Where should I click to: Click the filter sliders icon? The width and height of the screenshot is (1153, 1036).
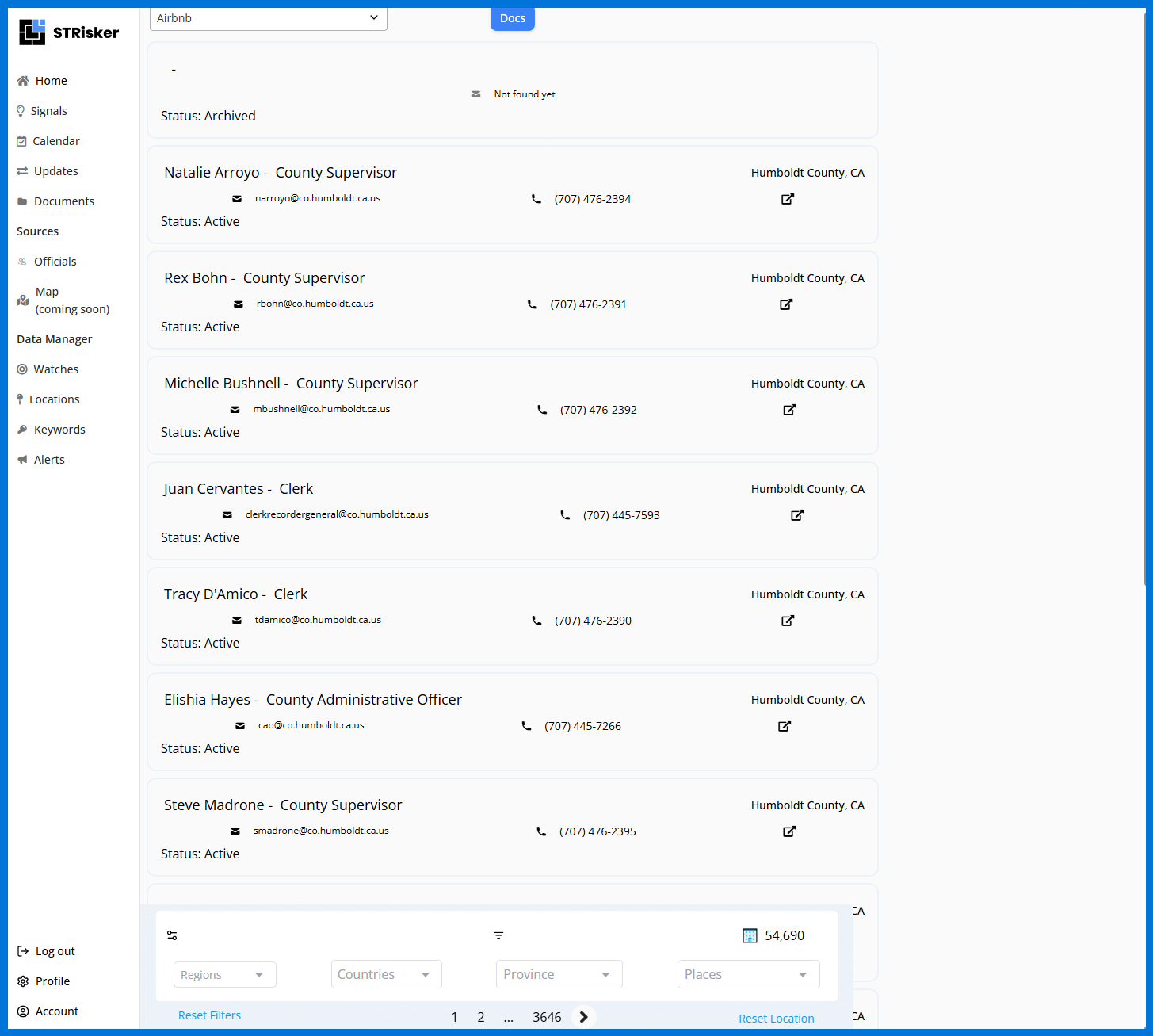[x=172, y=935]
